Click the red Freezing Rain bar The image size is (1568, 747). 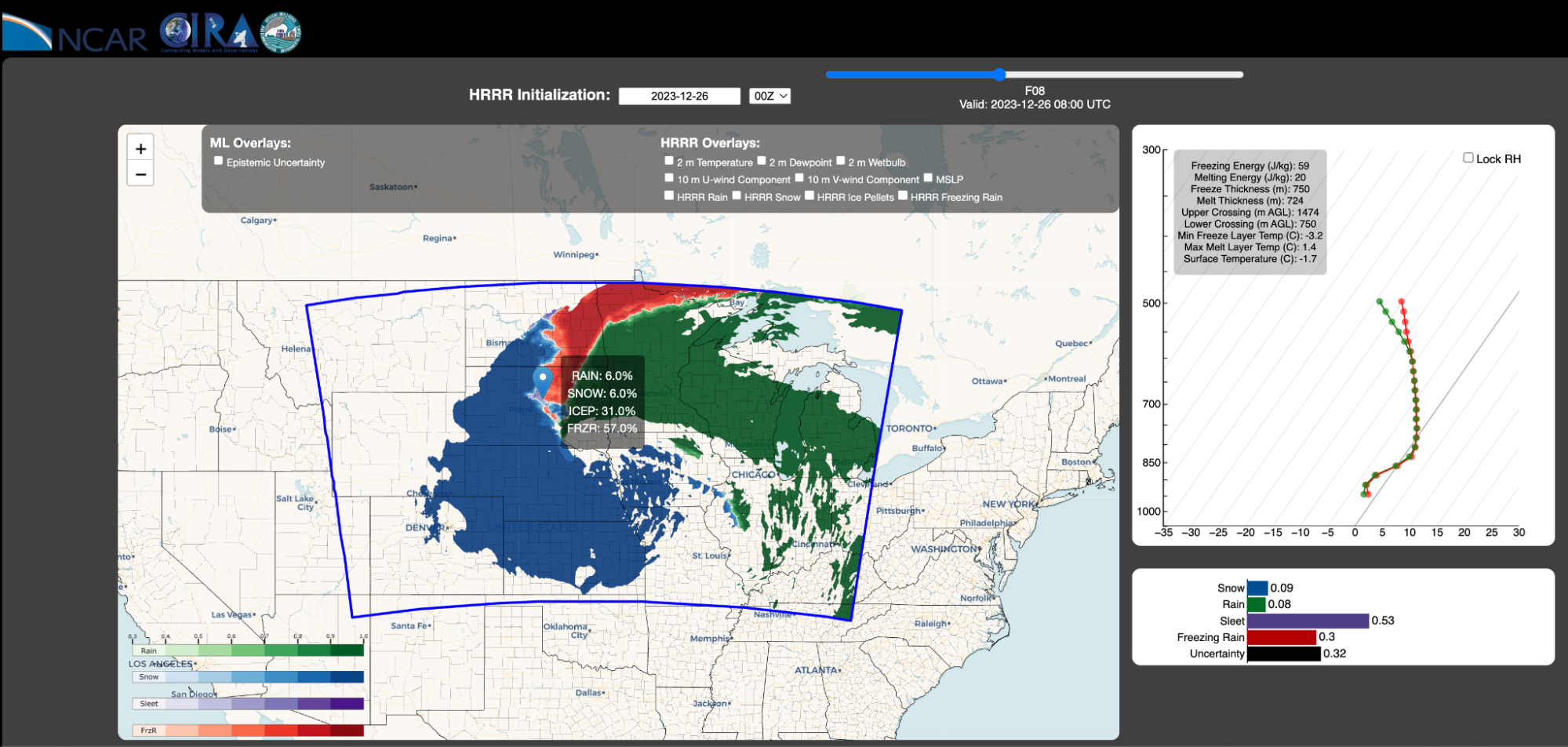1282,637
